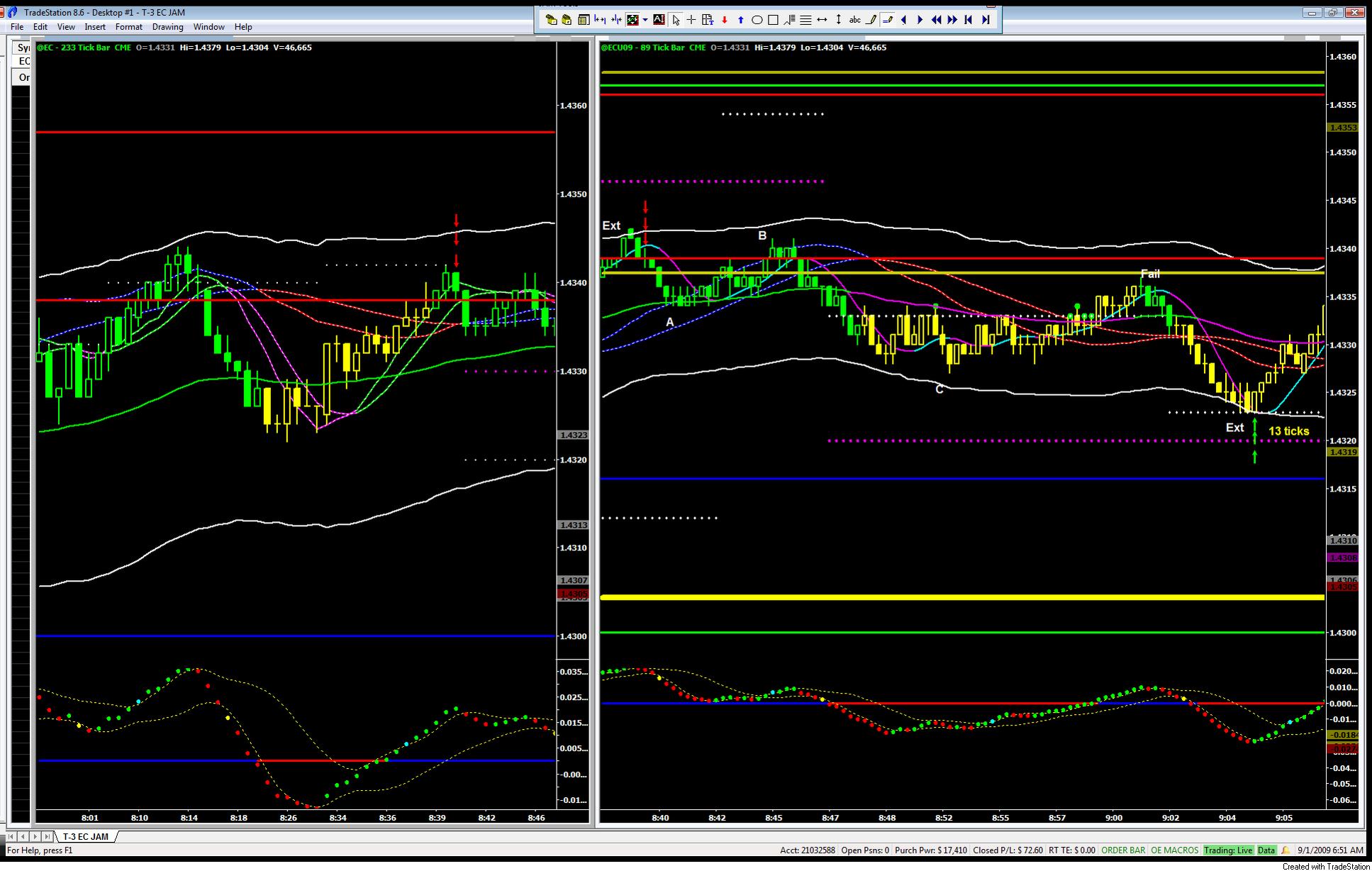Click the 1.4319 olive price marker on right axis

click(1343, 453)
